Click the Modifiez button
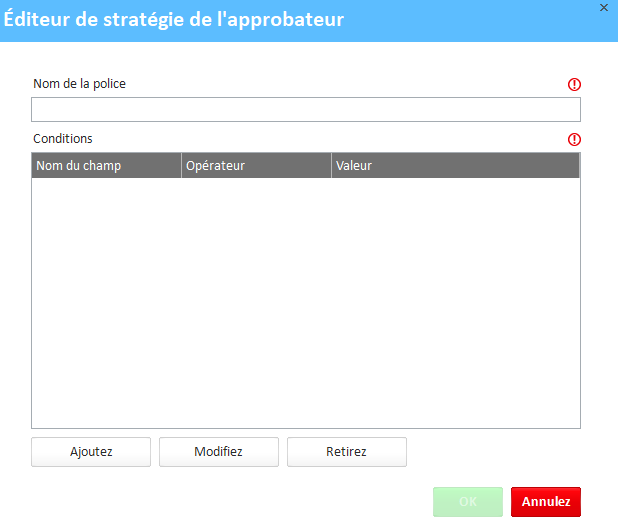 [218, 452]
